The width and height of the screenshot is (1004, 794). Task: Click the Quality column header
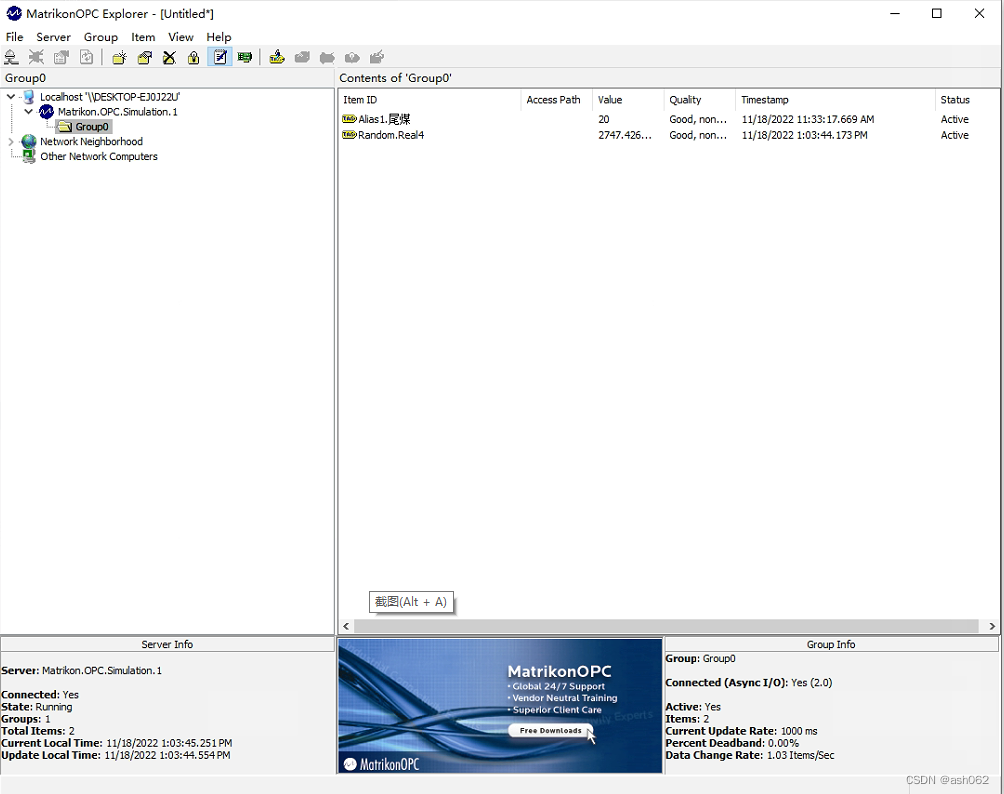click(700, 100)
